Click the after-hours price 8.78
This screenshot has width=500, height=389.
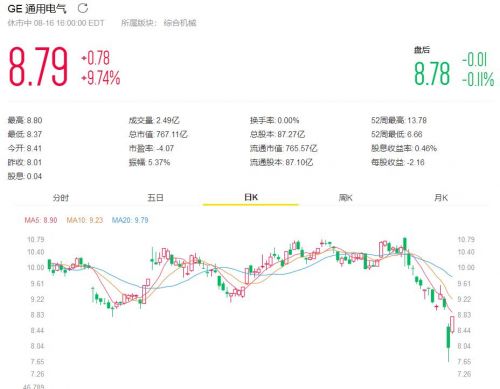click(432, 74)
